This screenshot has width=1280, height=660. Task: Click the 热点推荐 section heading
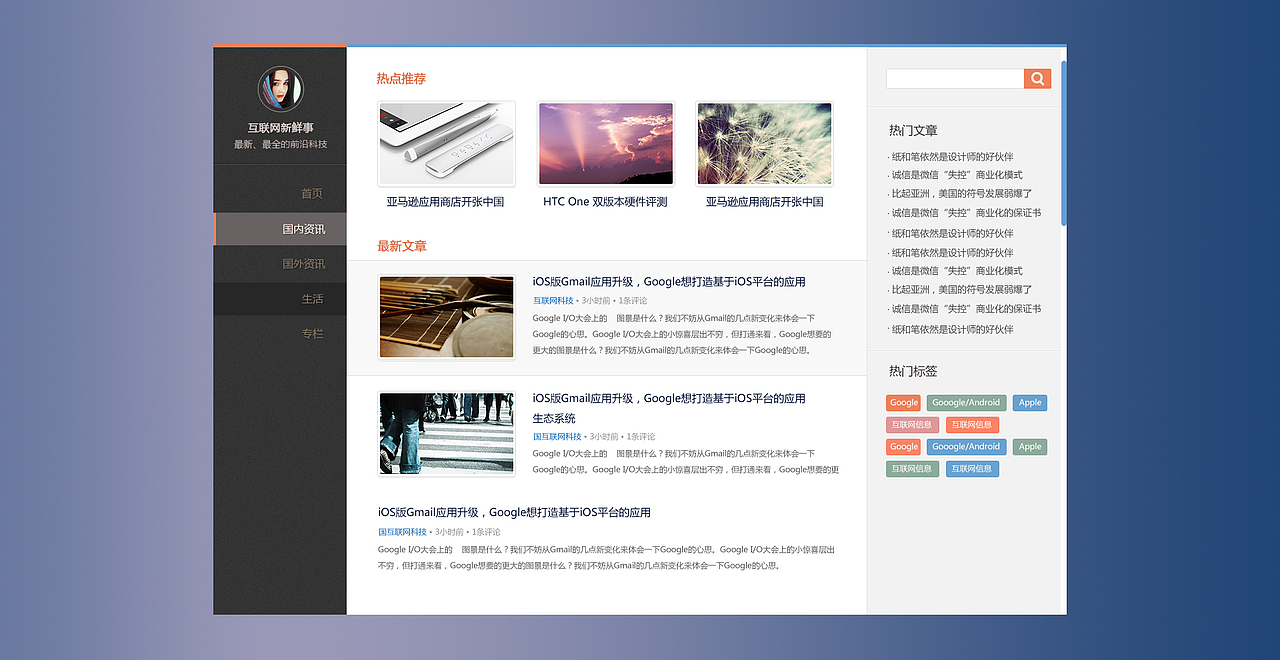[x=401, y=79]
